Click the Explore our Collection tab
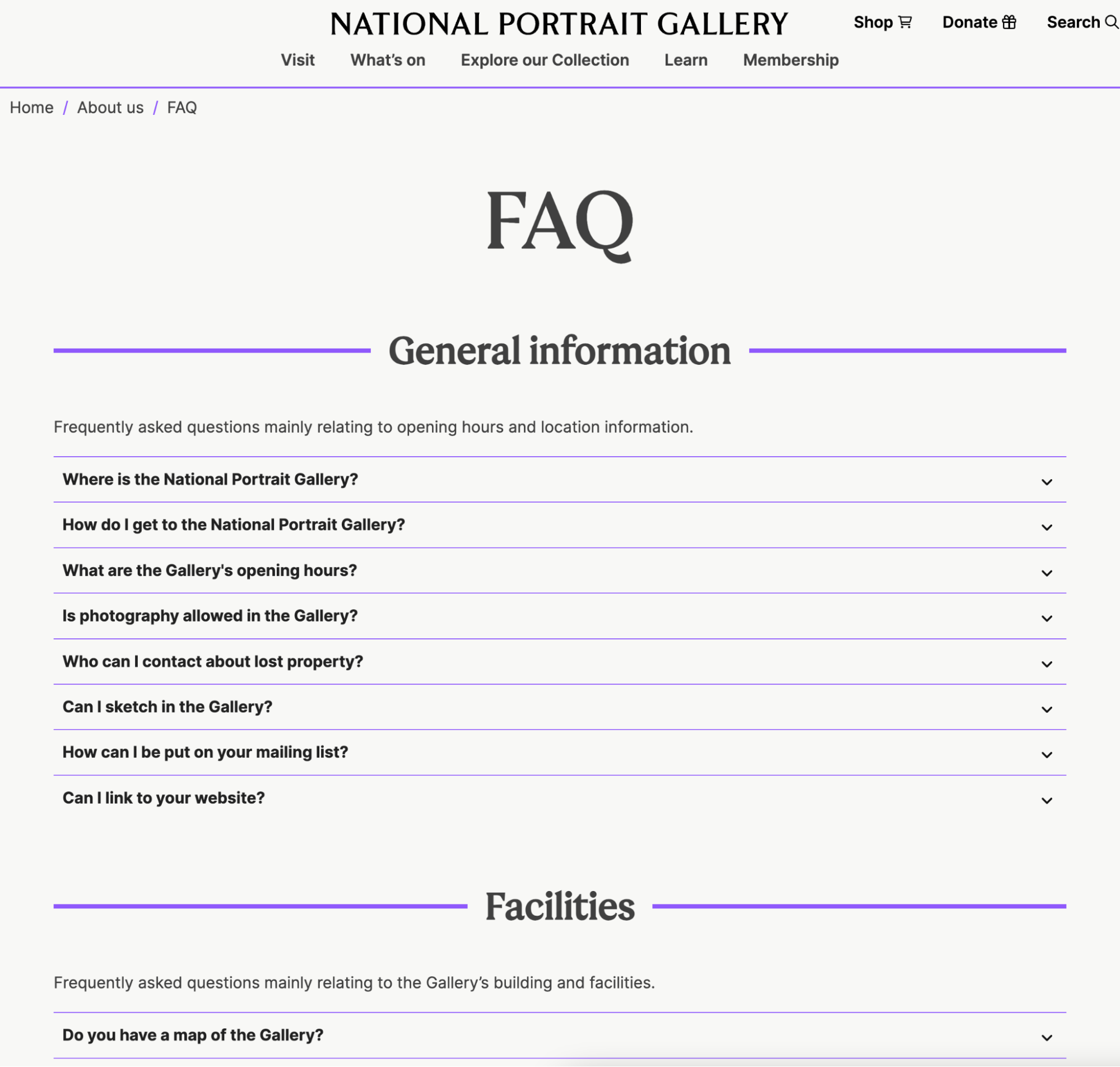 [544, 60]
